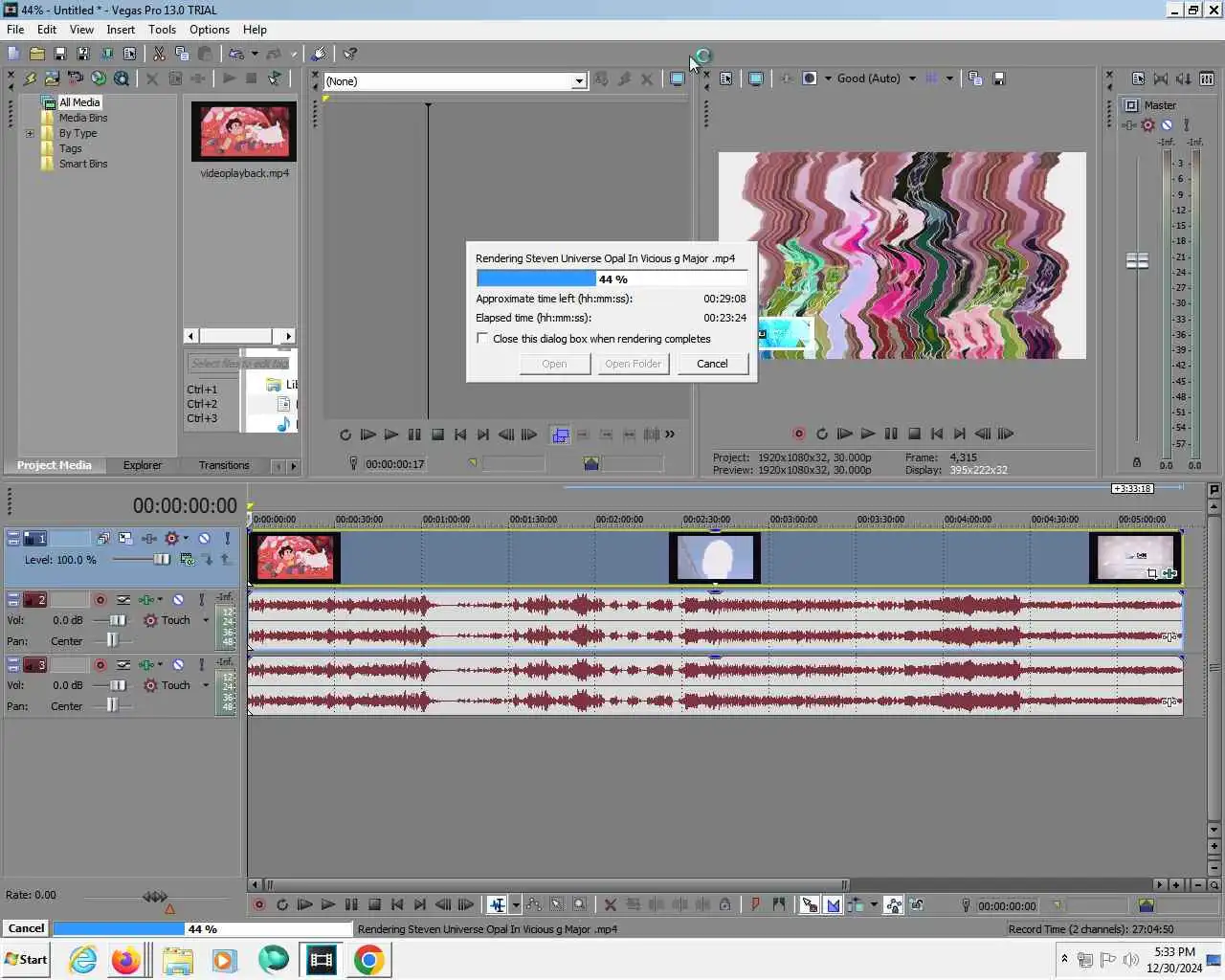This screenshot has width=1225, height=980.
Task: Click track 2 Vol slider handle
Action: click(x=118, y=620)
